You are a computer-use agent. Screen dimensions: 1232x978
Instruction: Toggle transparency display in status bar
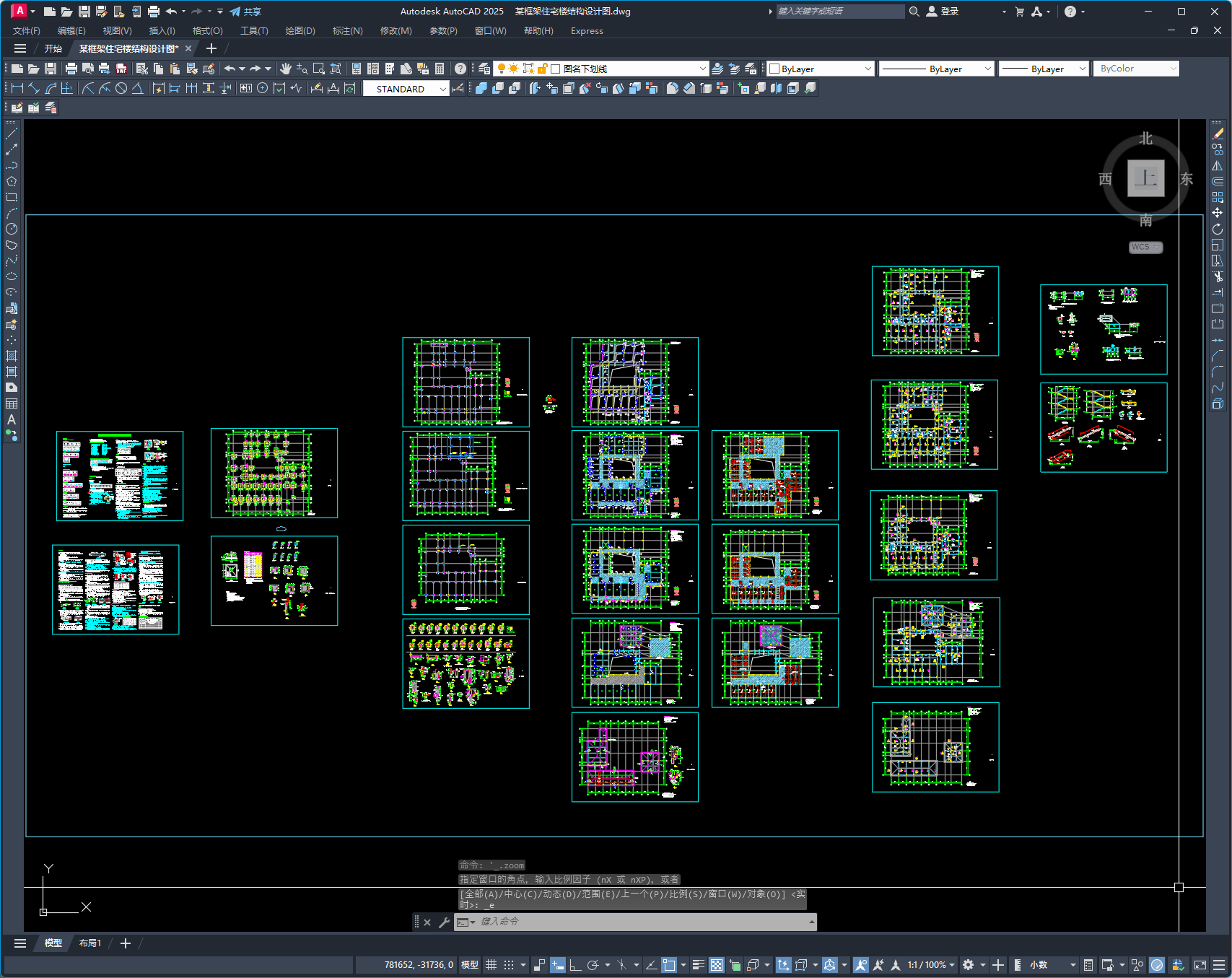click(716, 965)
